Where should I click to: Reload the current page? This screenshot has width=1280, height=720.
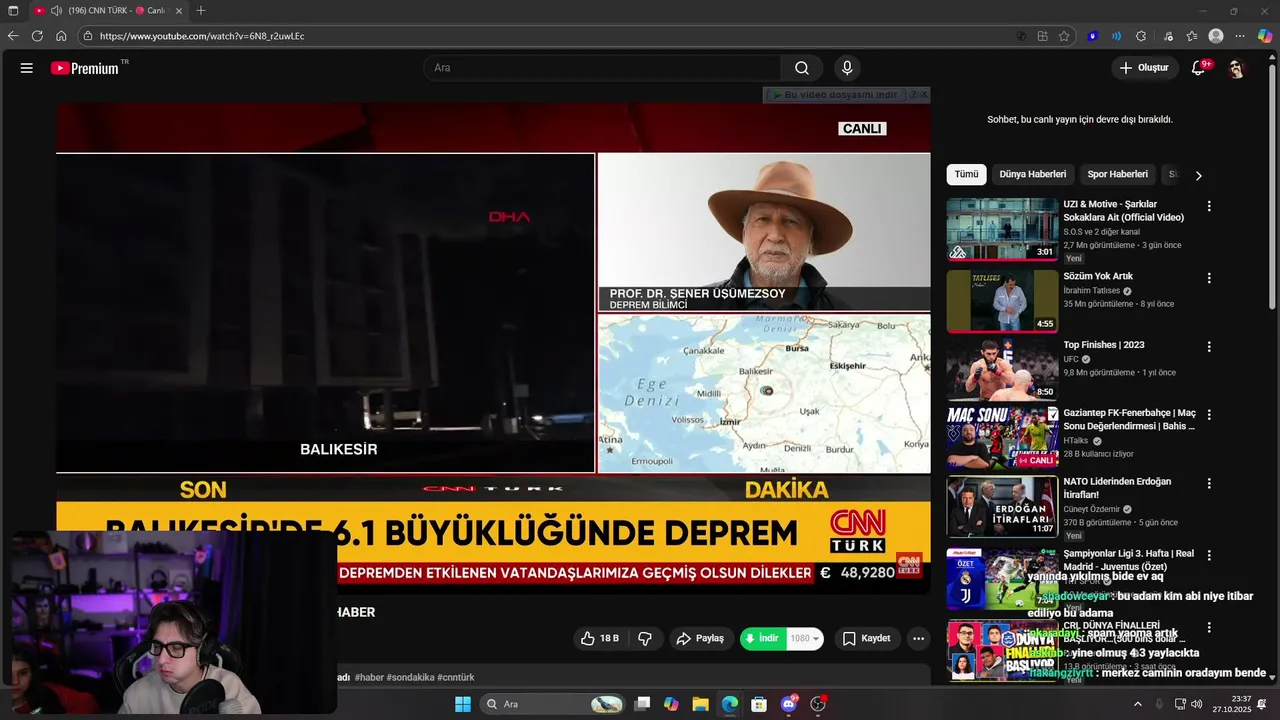tap(37, 36)
